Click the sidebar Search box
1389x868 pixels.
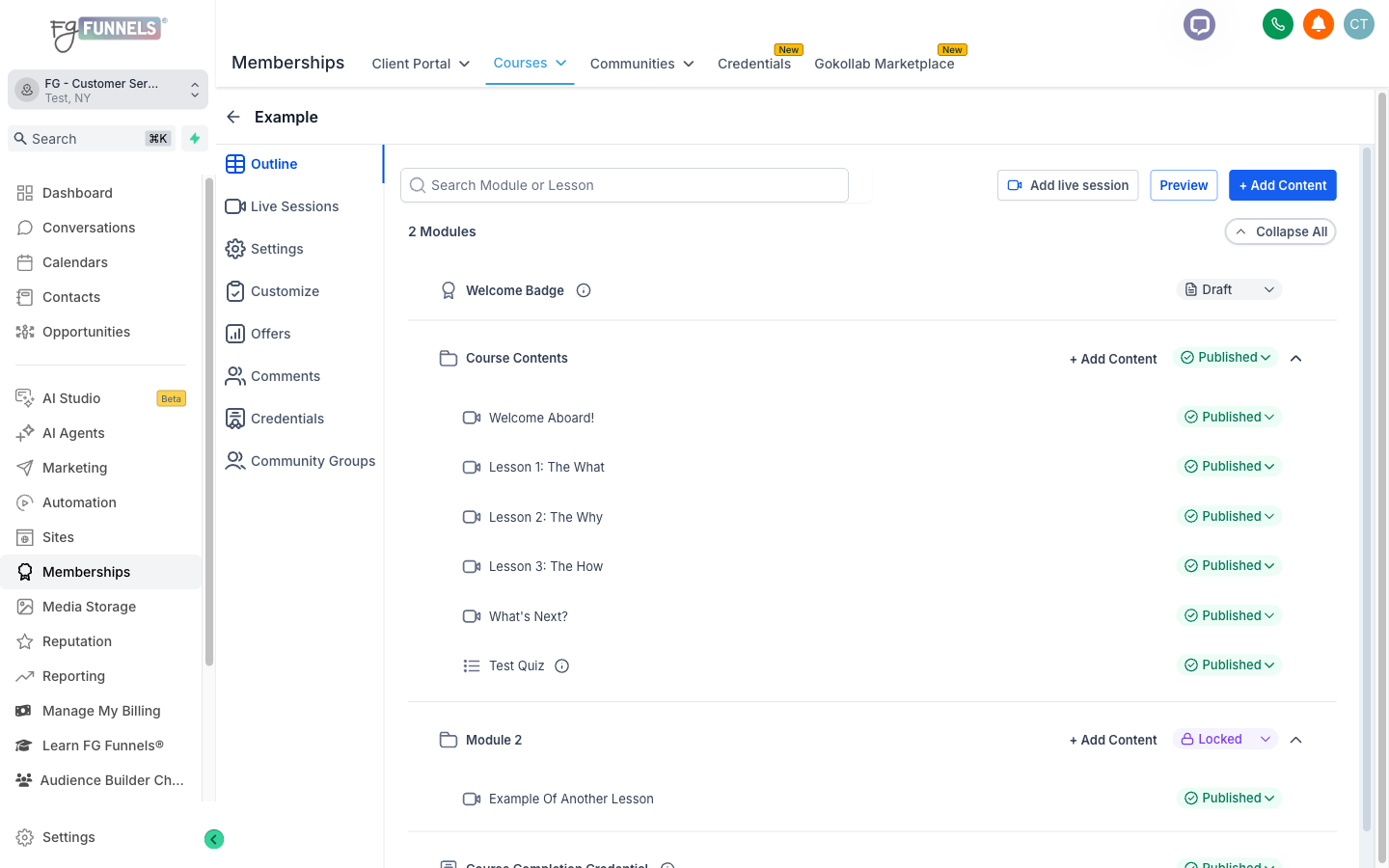pos(92,139)
